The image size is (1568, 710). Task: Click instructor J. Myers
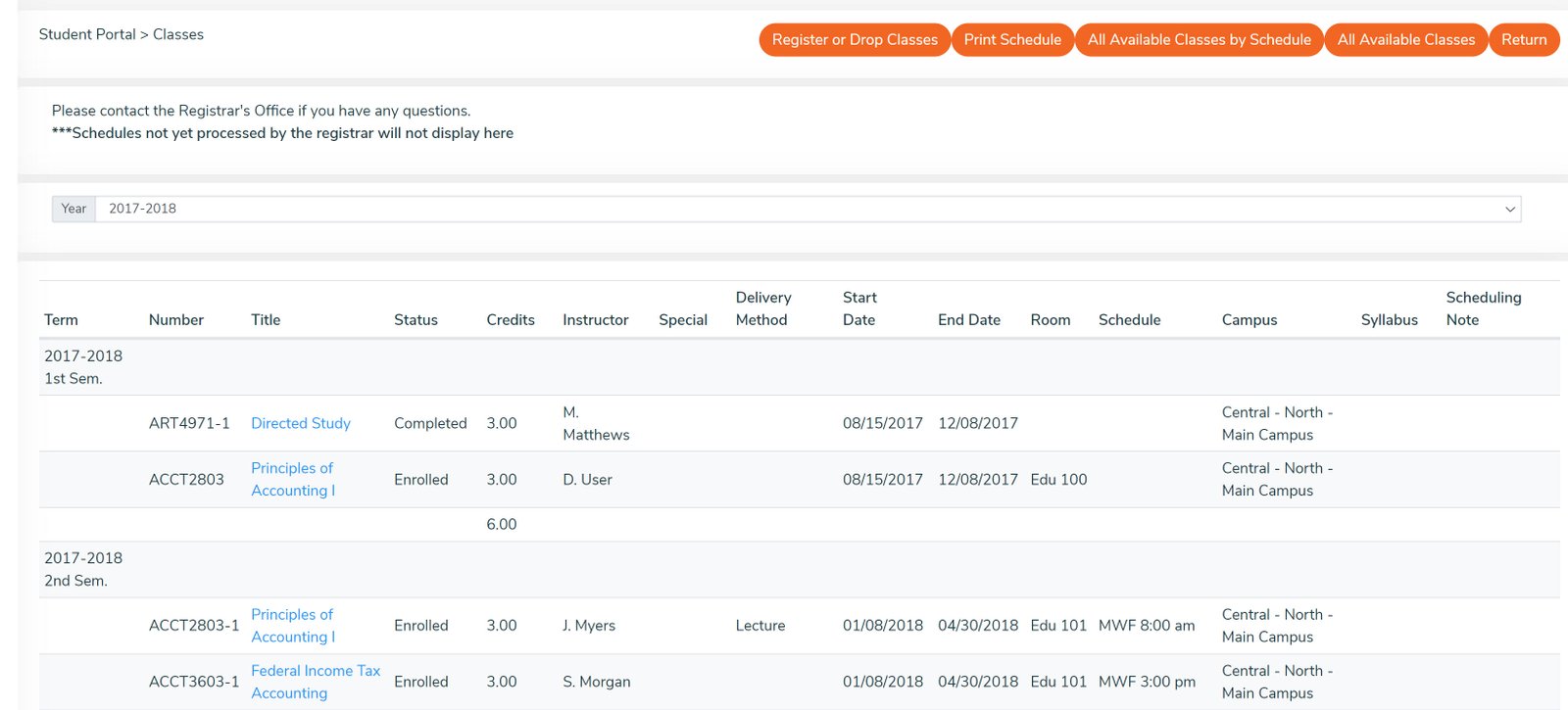pos(589,626)
